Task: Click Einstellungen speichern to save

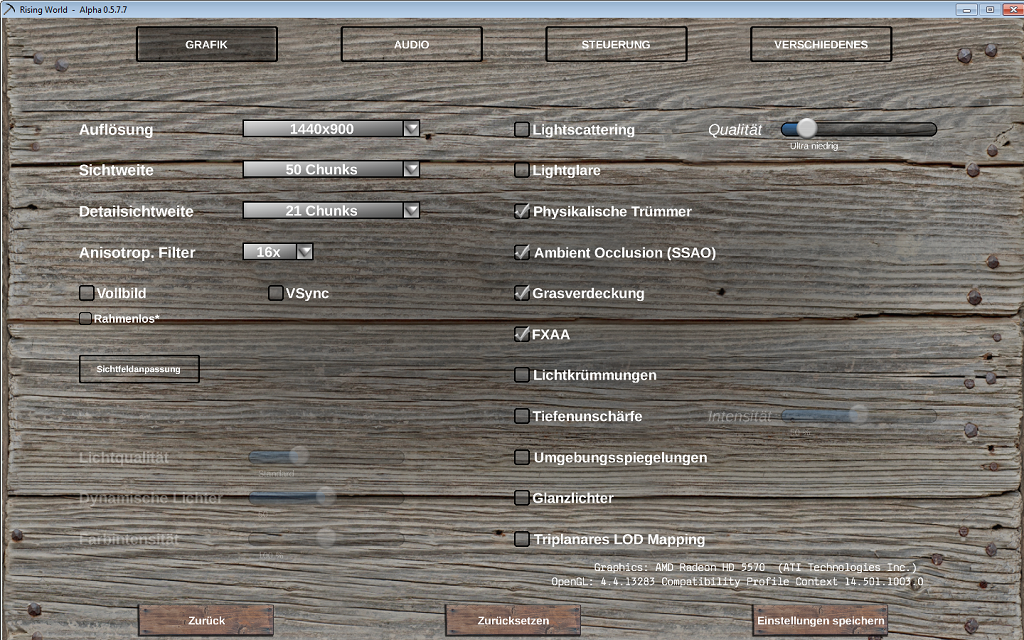Action: click(x=820, y=621)
